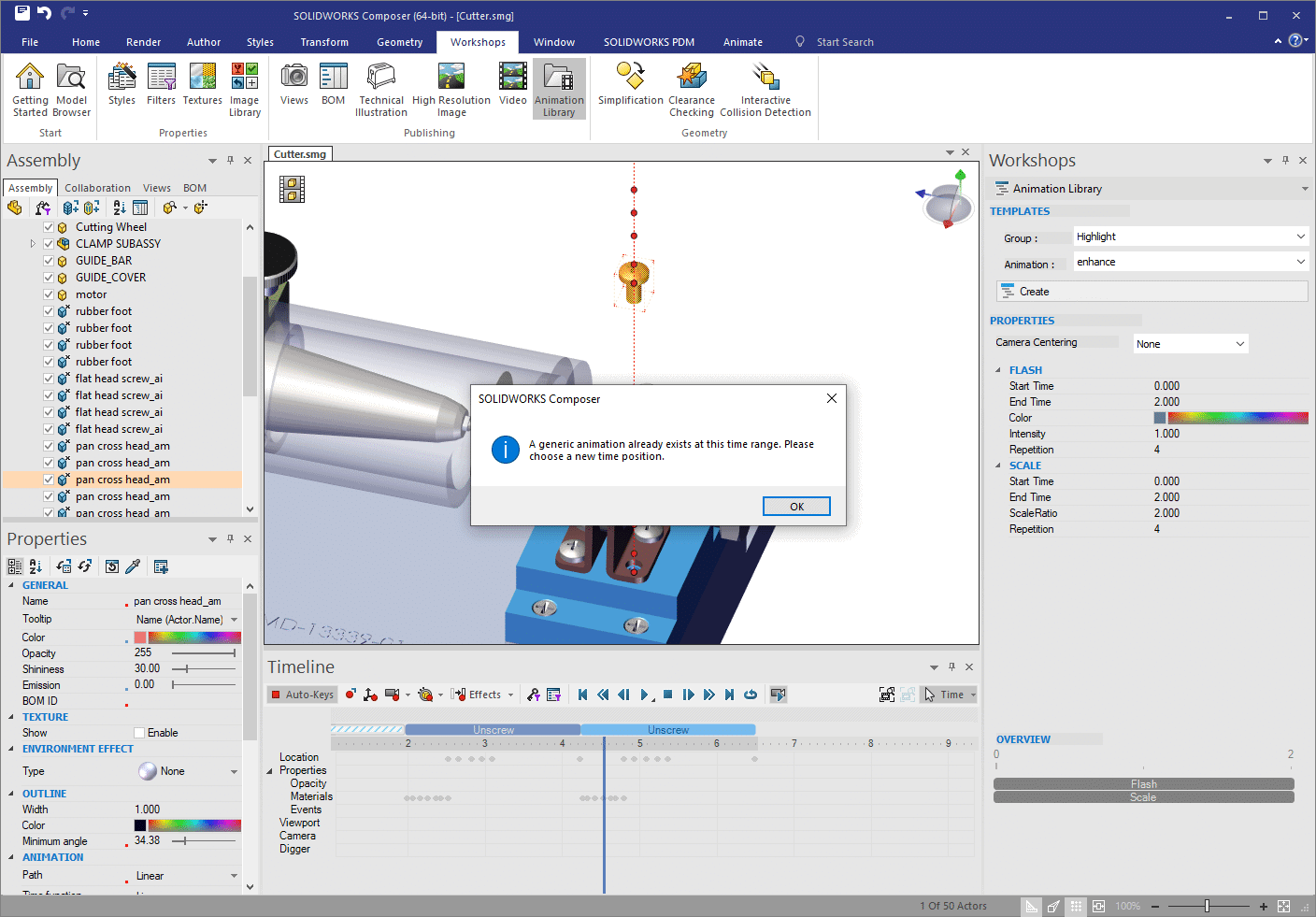Expand the CLAMP SUBASSY tree node

coord(33,244)
